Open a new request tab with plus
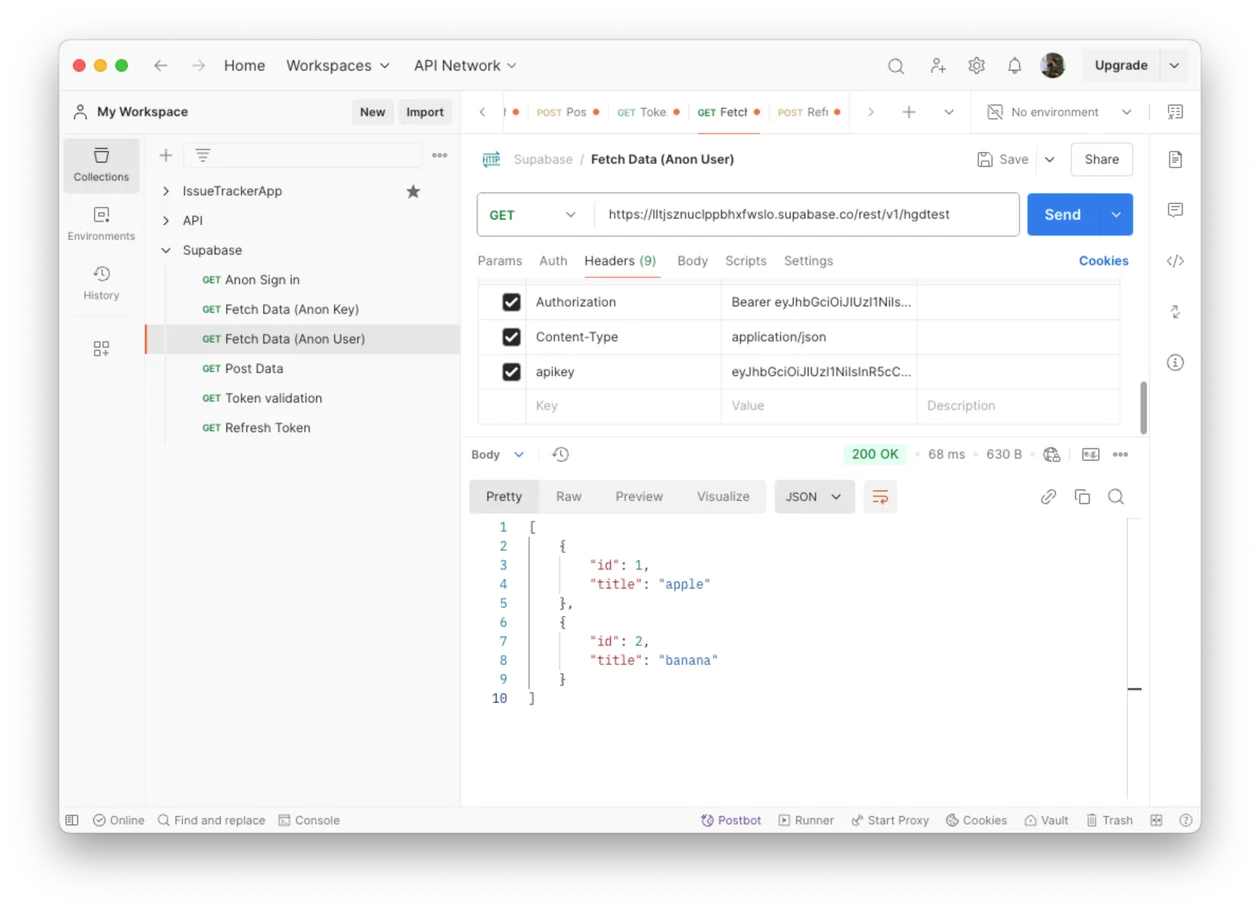This screenshot has width=1260, height=911. pos(909,112)
